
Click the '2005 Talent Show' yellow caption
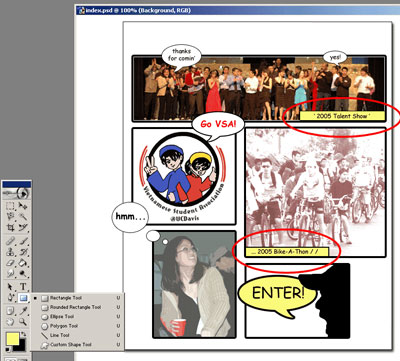pyautogui.click(x=342, y=116)
